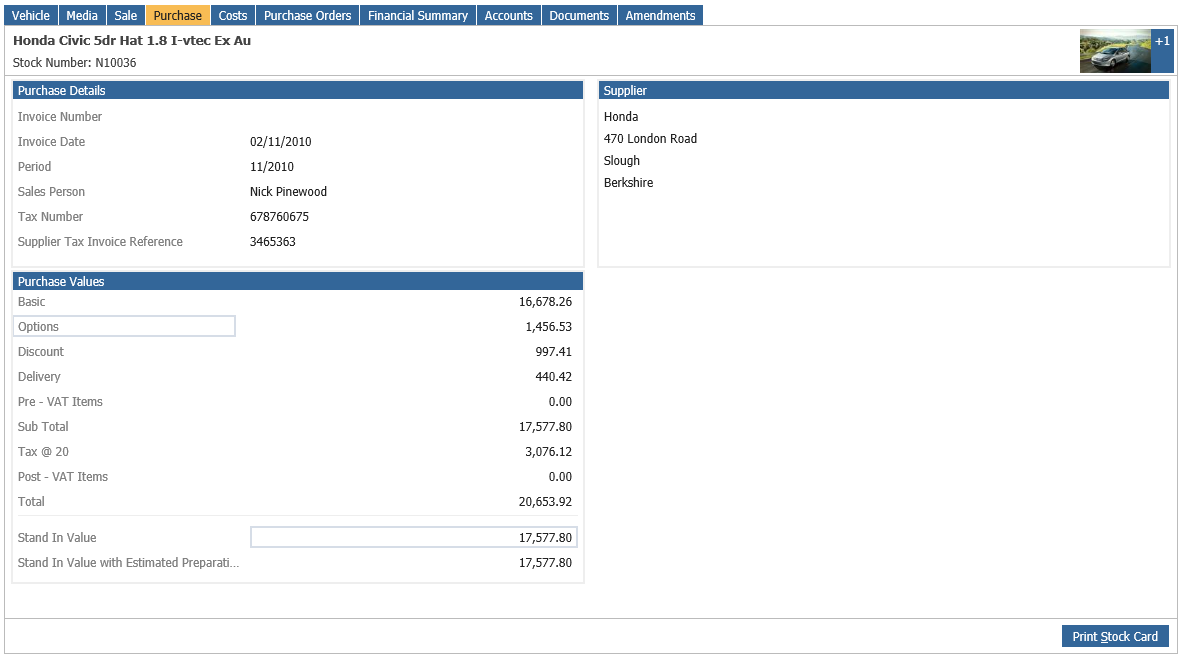Viewport: 1183px width, 660px height.
Task: Click the Supplier panel header
Action: coord(884,91)
